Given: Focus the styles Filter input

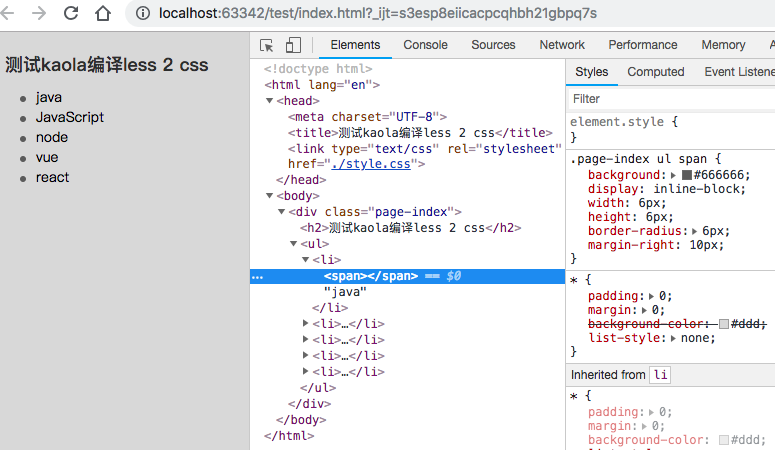Looking at the screenshot, I should (672, 99).
